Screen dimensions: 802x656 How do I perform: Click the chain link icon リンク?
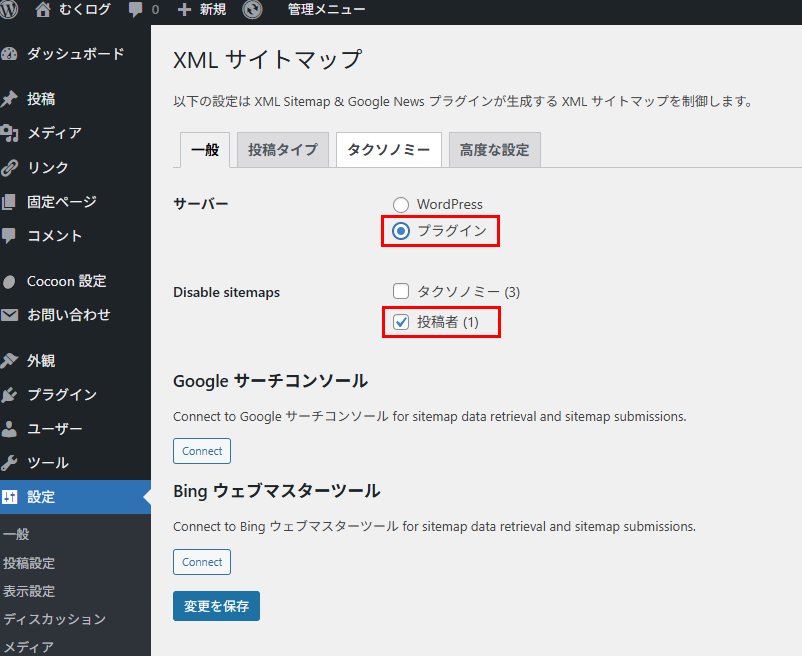10,167
